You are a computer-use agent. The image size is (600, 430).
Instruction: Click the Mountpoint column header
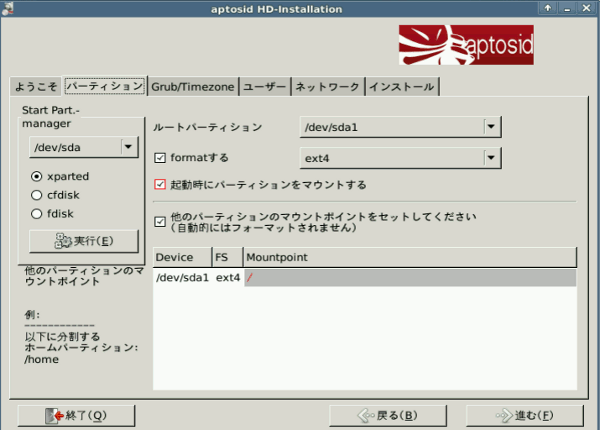(410, 257)
